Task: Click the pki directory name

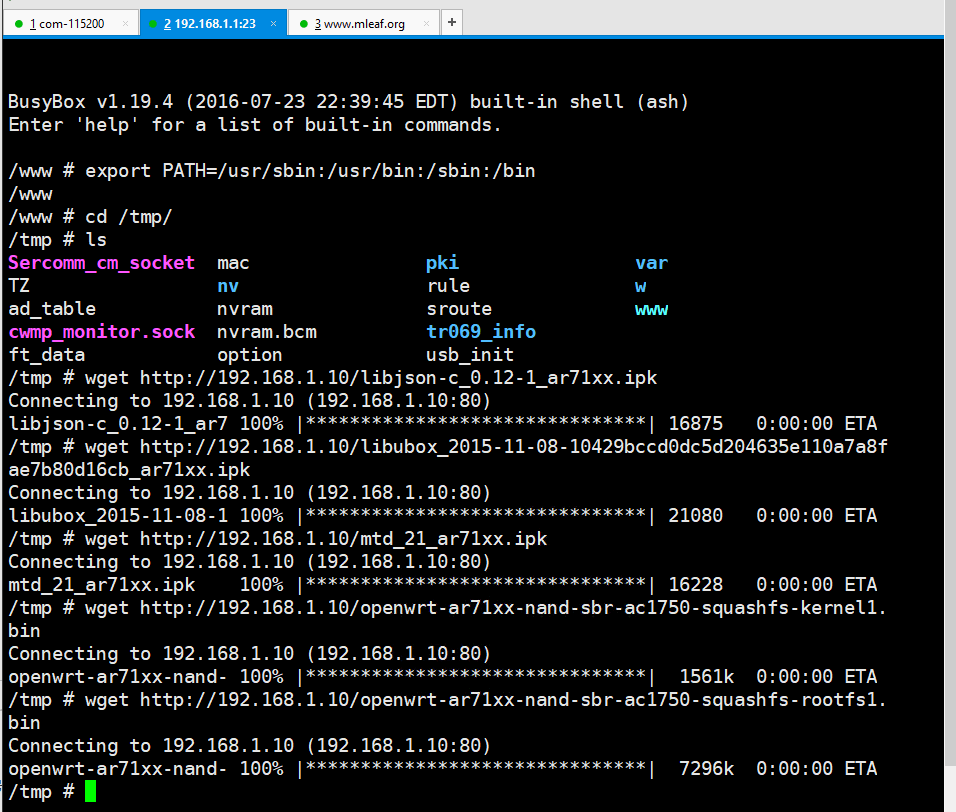Action: click(442, 263)
